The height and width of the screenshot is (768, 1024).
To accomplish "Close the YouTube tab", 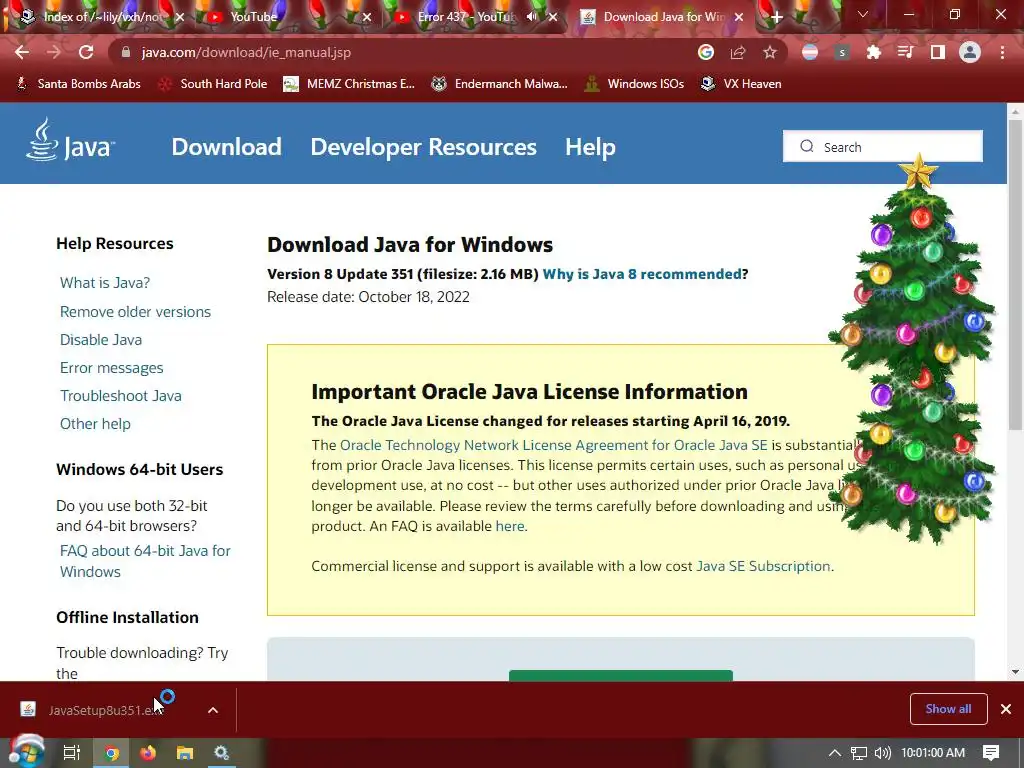I will tap(367, 17).
